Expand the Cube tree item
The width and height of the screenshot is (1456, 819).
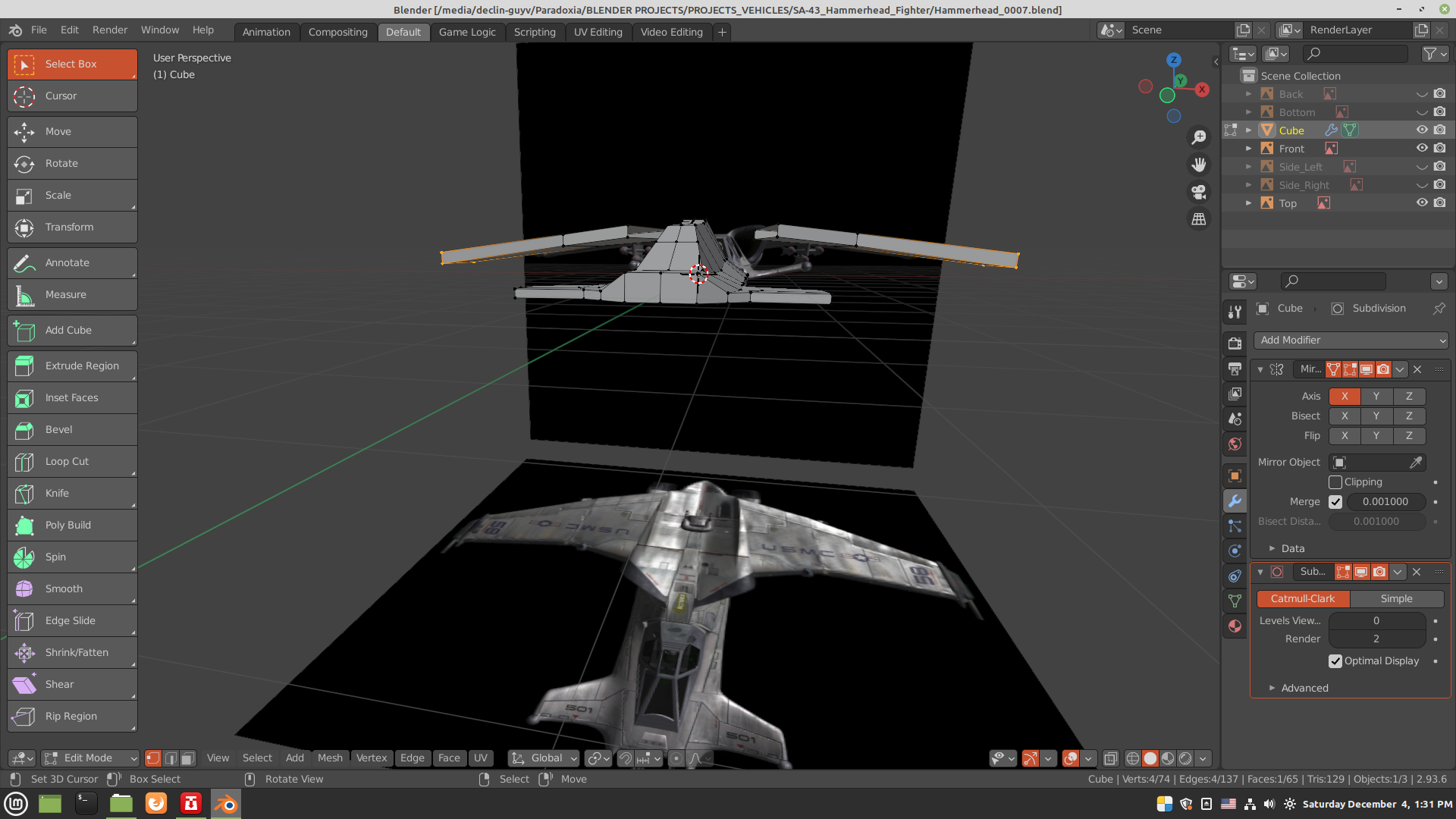(1248, 130)
